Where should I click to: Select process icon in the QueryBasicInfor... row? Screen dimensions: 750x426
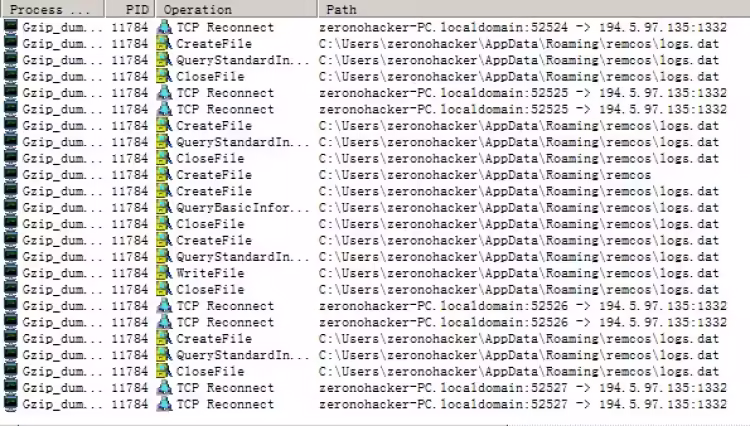11,208
